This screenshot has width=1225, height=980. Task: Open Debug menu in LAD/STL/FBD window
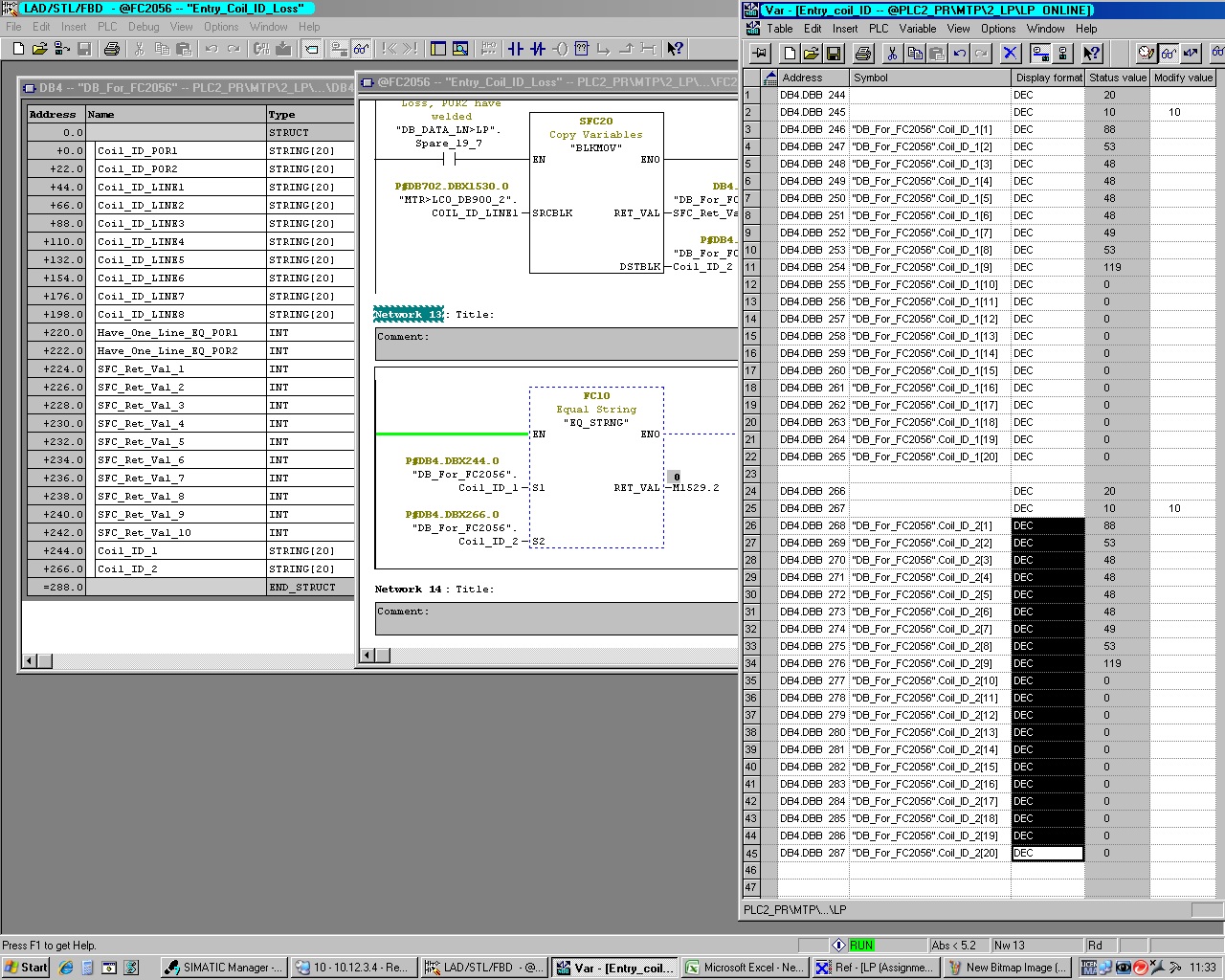(x=144, y=27)
